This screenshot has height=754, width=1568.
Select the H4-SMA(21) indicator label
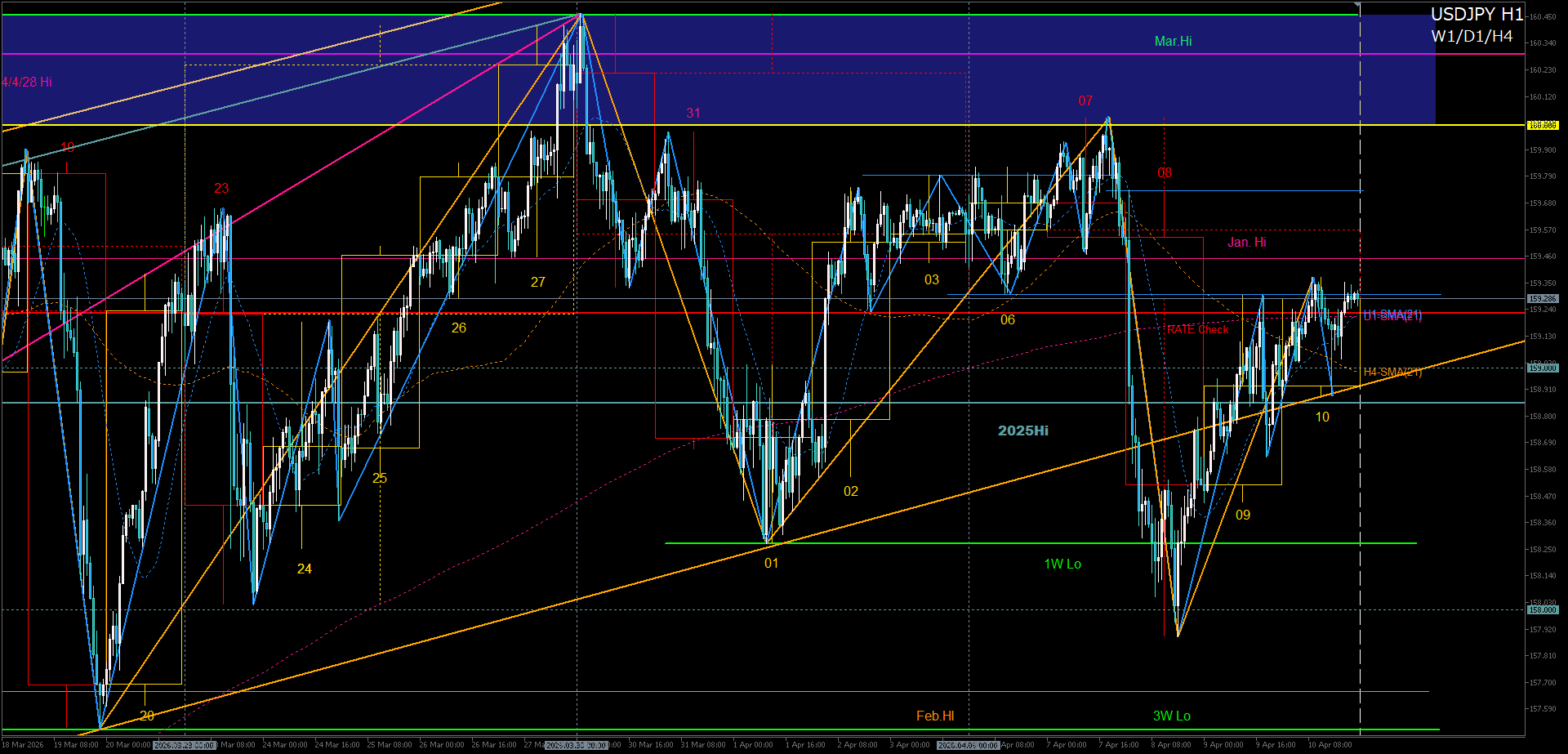(x=1392, y=373)
